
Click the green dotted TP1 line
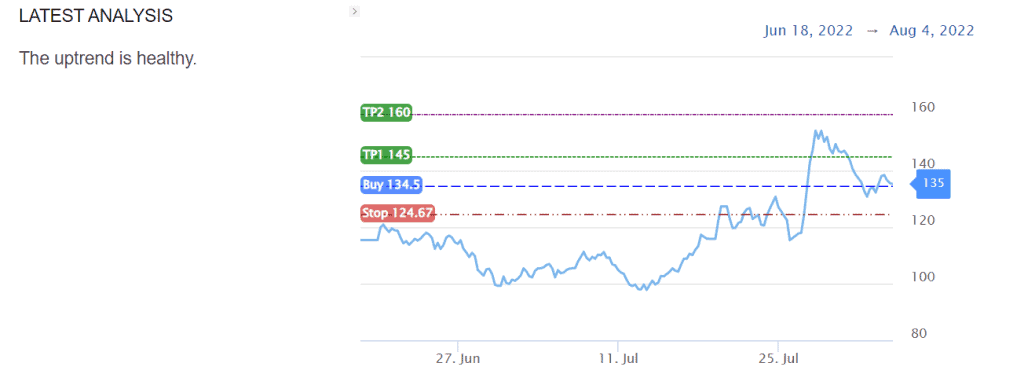(652, 157)
